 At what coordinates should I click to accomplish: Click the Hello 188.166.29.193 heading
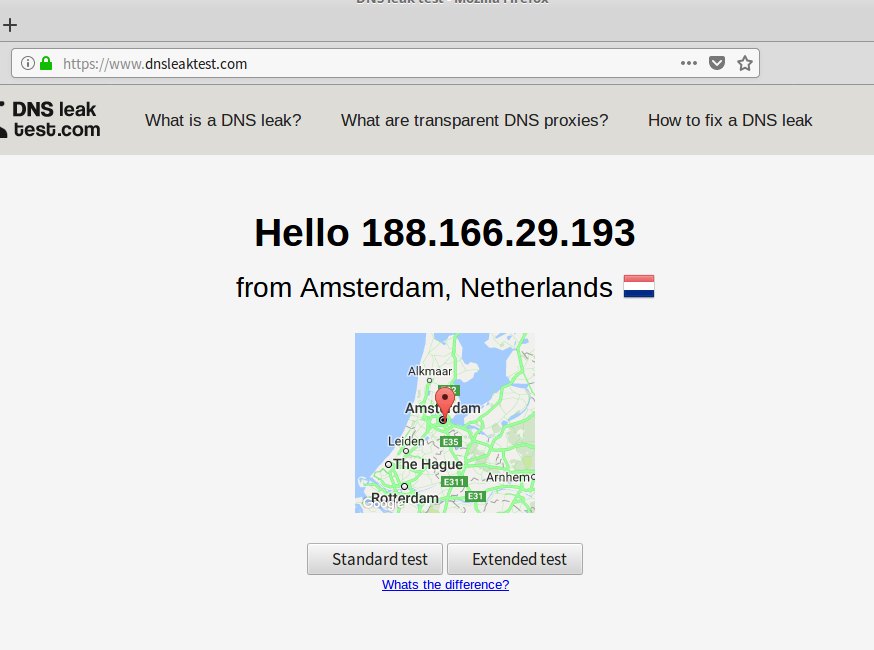pos(444,233)
